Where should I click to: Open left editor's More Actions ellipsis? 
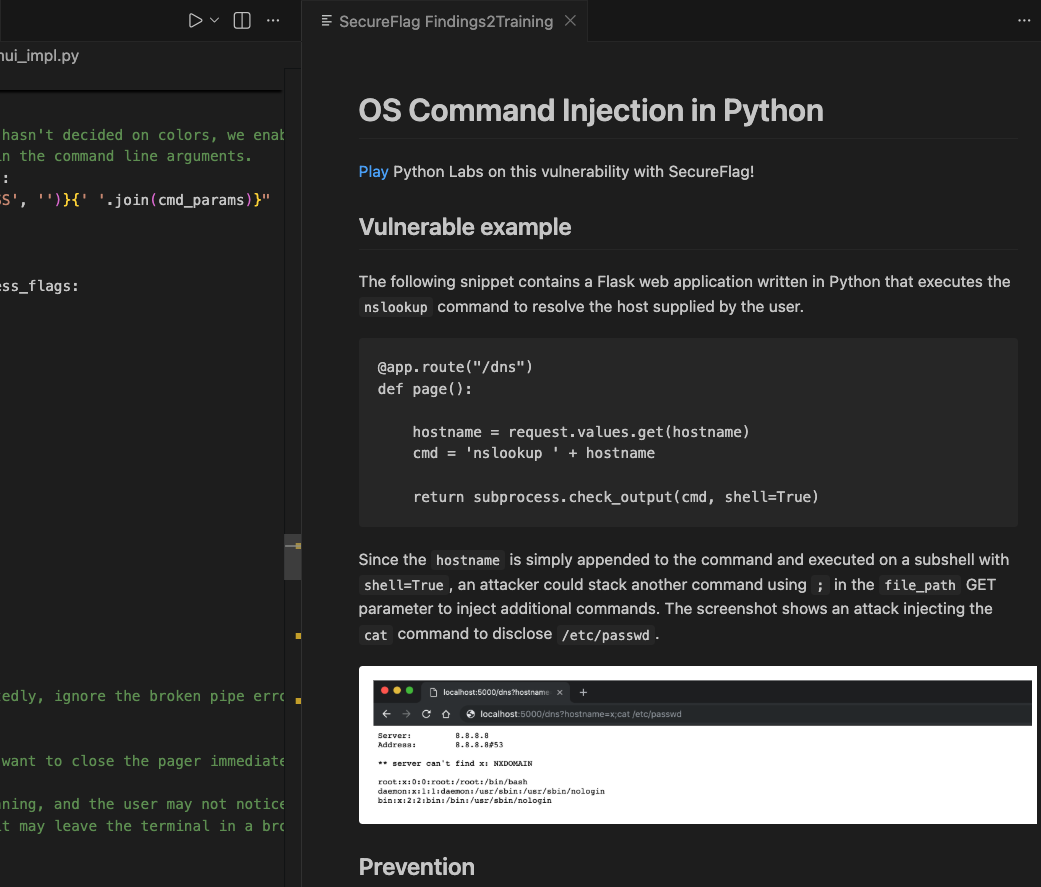(x=272, y=21)
